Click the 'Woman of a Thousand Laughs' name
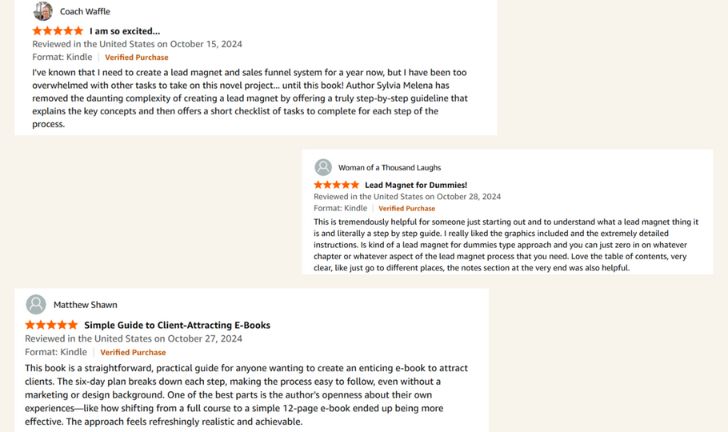 pyautogui.click(x=389, y=167)
